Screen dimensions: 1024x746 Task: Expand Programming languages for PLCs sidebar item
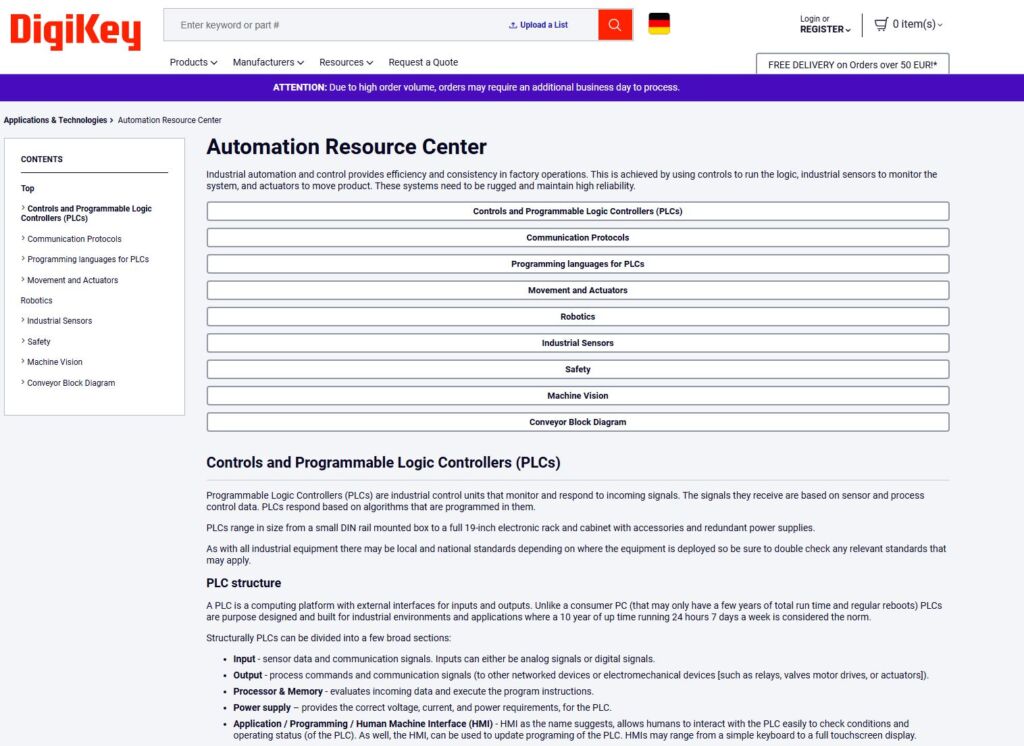pyautogui.click(x=85, y=259)
